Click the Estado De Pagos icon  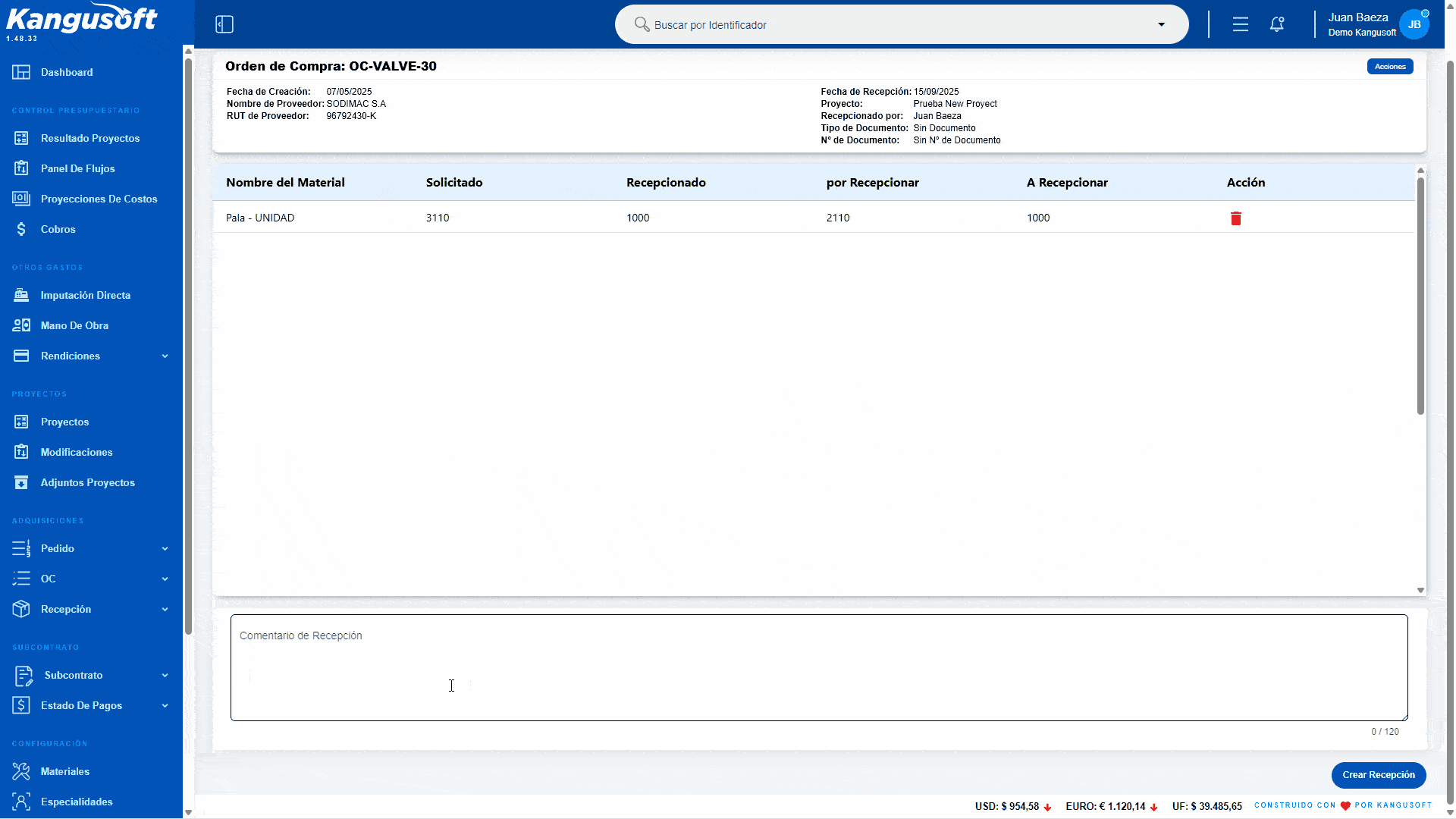[21, 705]
